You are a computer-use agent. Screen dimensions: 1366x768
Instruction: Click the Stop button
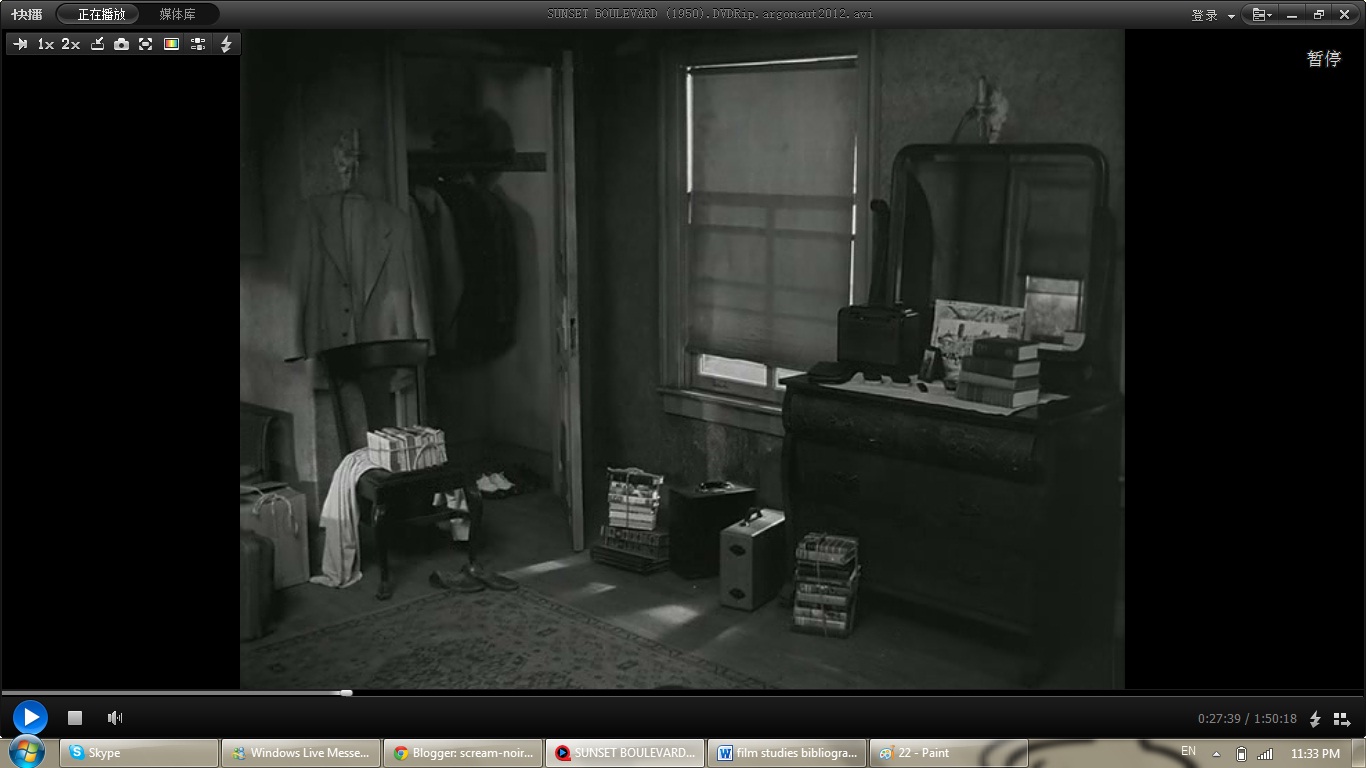[74, 717]
